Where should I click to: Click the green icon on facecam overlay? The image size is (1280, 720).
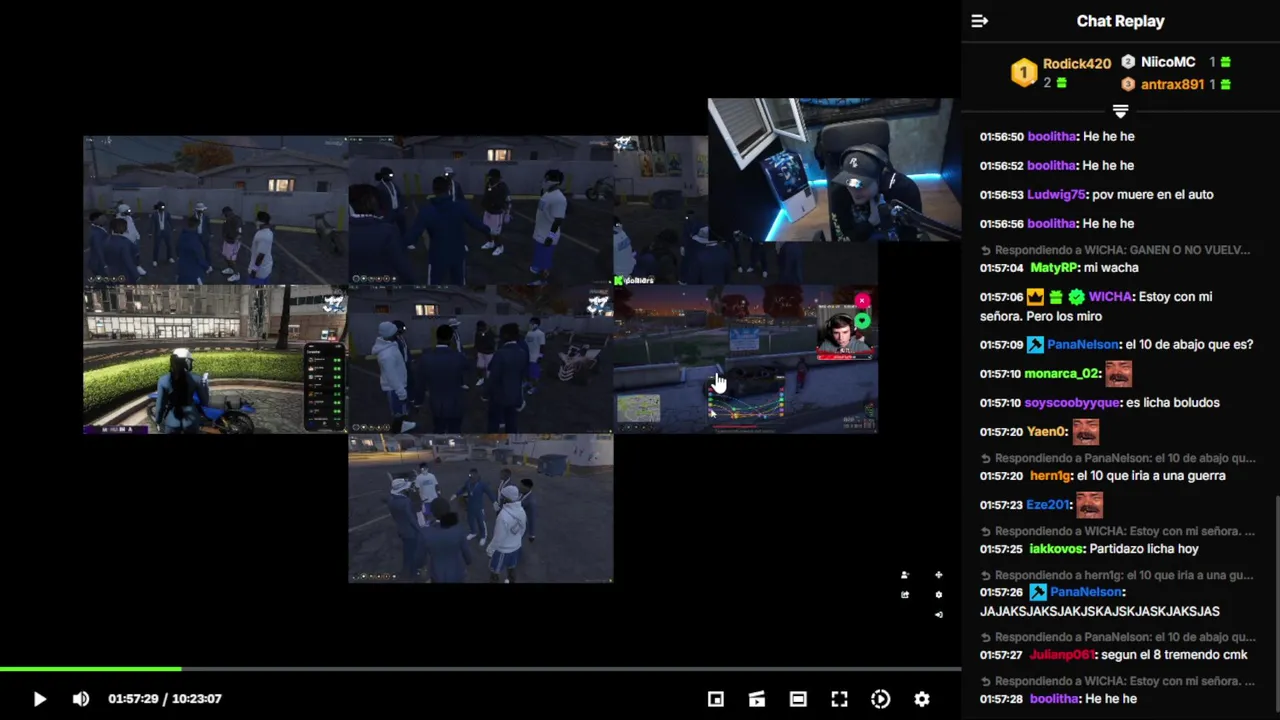click(x=862, y=321)
